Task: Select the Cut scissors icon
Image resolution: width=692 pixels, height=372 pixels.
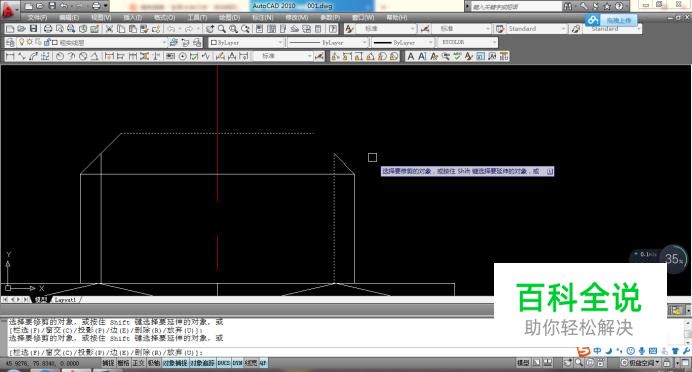Action: point(109,29)
